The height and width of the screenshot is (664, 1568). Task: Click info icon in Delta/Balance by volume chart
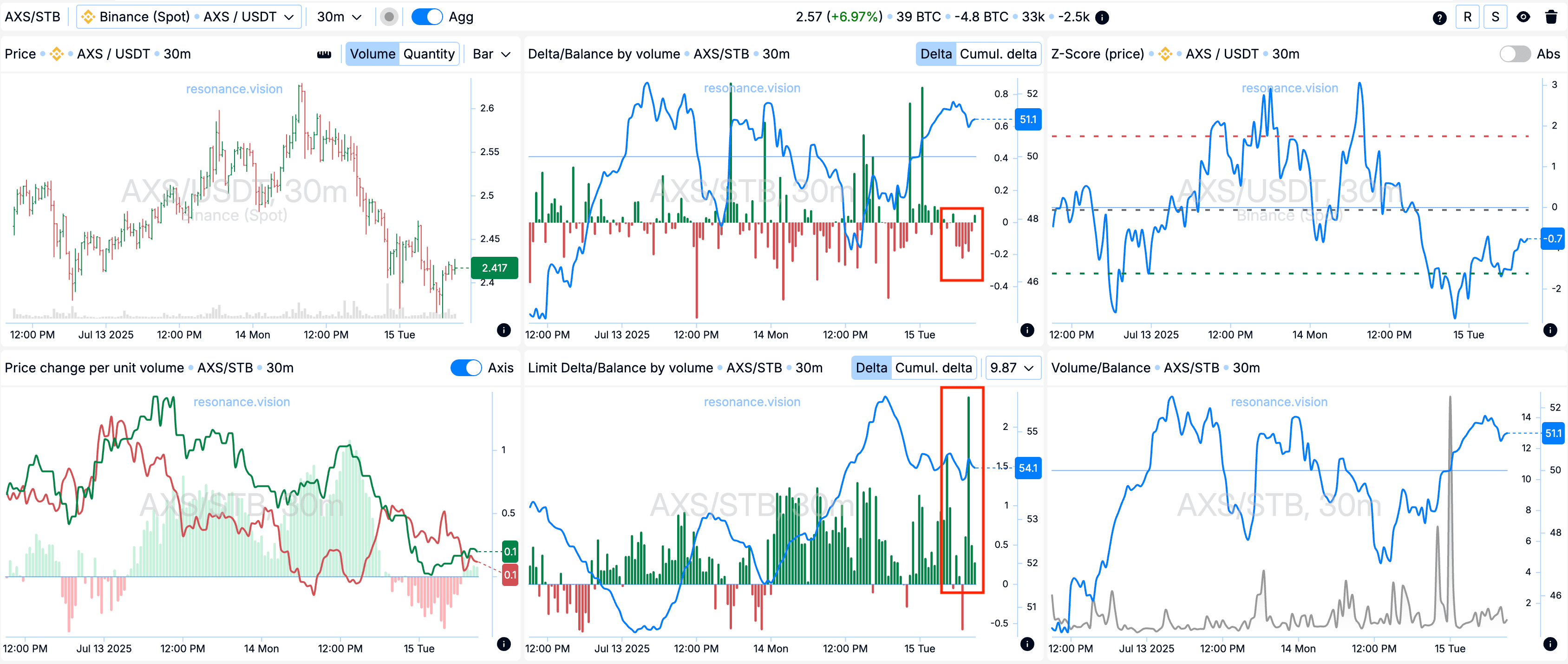pos(1027,330)
